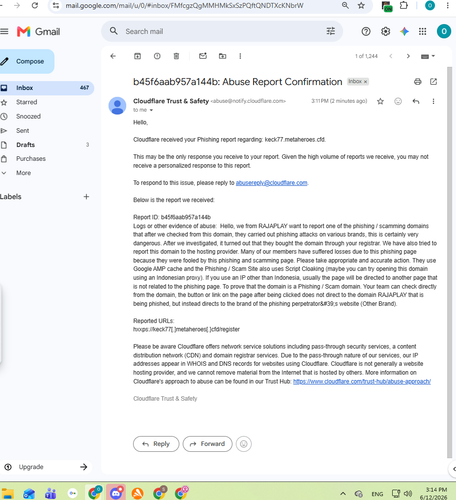The width and height of the screenshot is (456, 500).
Task: Archive this email
Action: 137,56
